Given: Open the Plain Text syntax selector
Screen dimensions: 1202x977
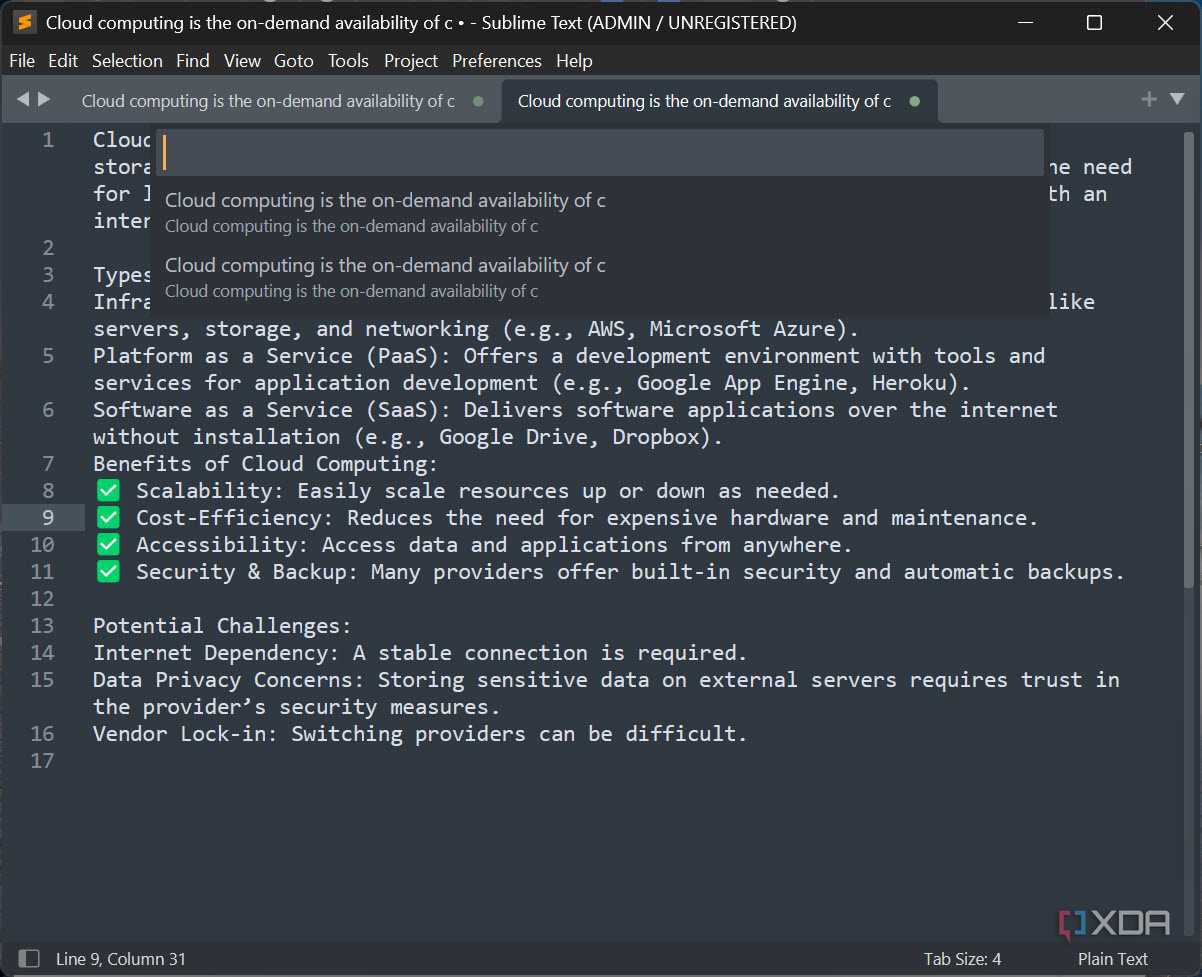Looking at the screenshot, I should [1113, 959].
